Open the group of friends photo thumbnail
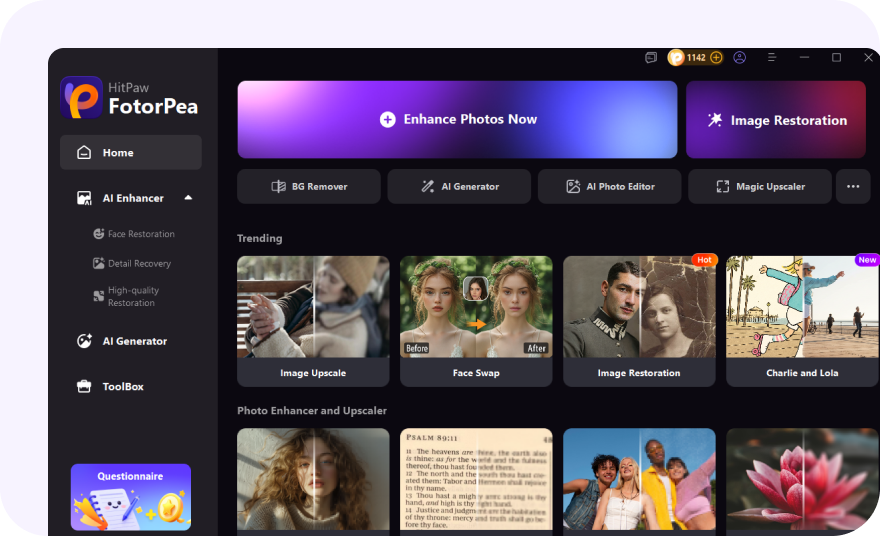This screenshot has height=536, width=880. [639, 479]
